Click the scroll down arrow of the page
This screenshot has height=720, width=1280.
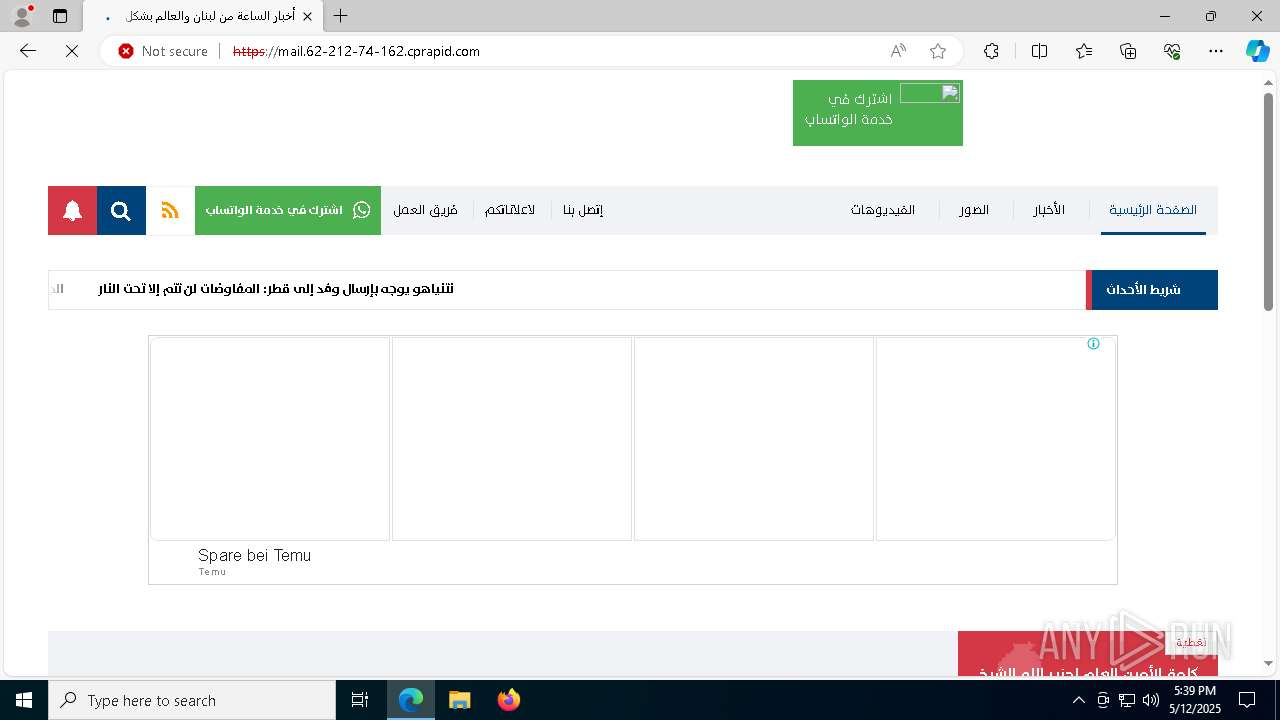[x=1268, y=663]
